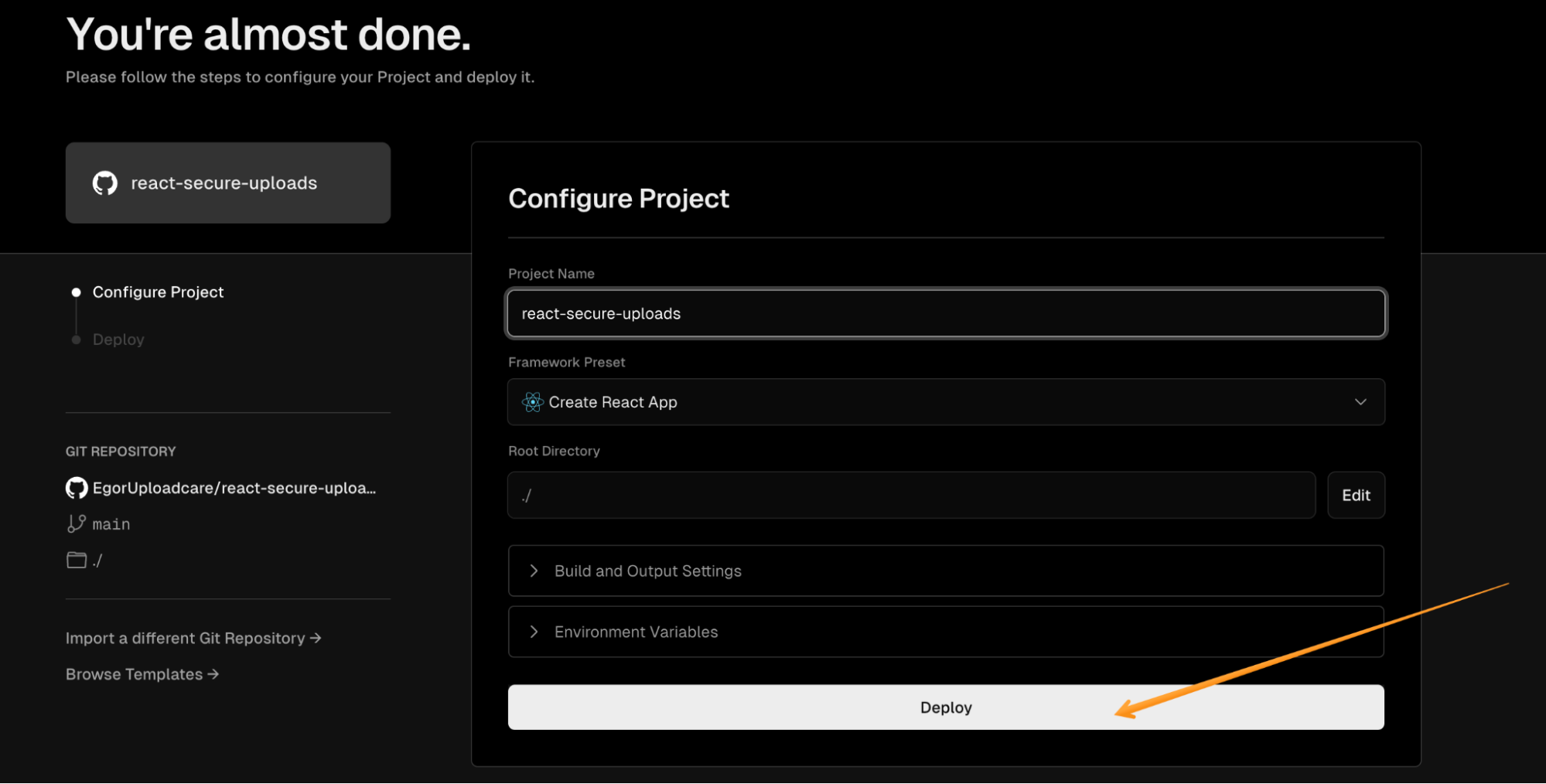The image size is (1546, 784).
Task: Click the GitHub icon beside EgorUploadcare repository
Action: pyautogui.click(x=76, y=487)
